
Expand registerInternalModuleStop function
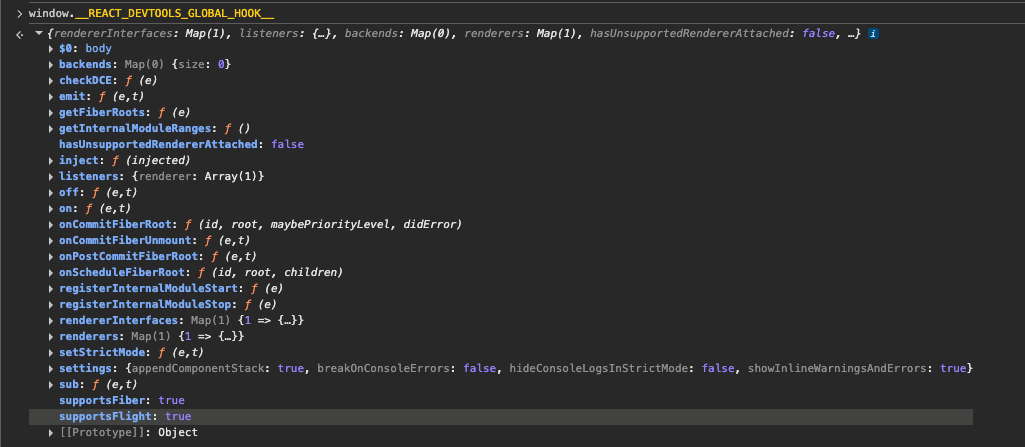click(51, 305)
